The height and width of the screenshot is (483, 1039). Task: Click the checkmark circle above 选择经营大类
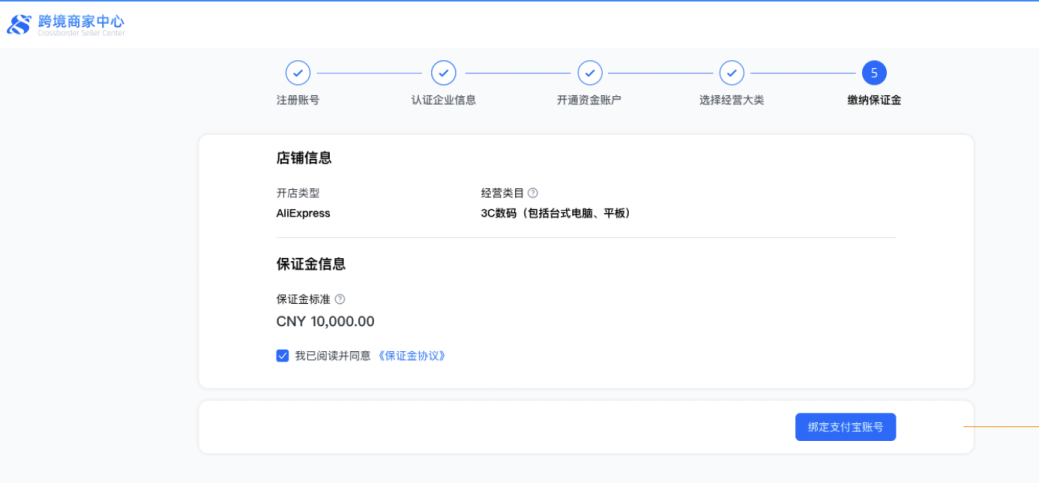(732, 73)
